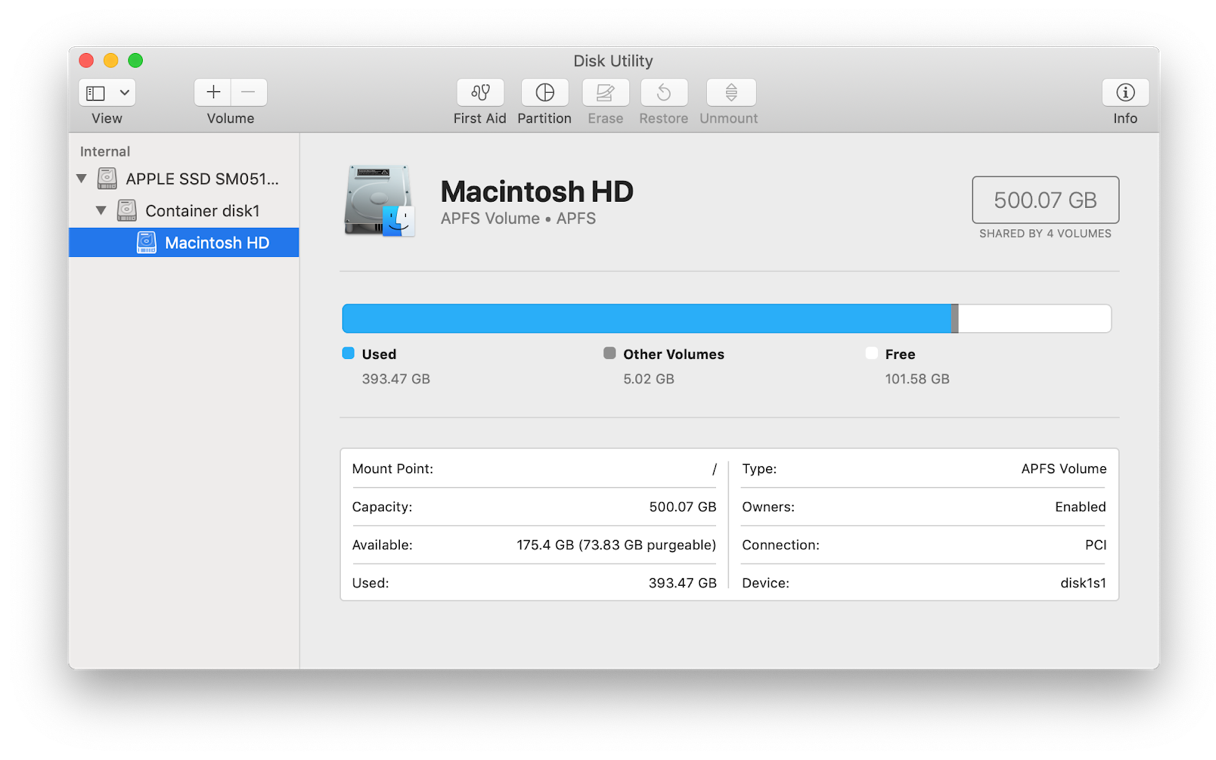
Task: Collapse the Container disk1 disclosure triangle
Action: pos(101,211)
